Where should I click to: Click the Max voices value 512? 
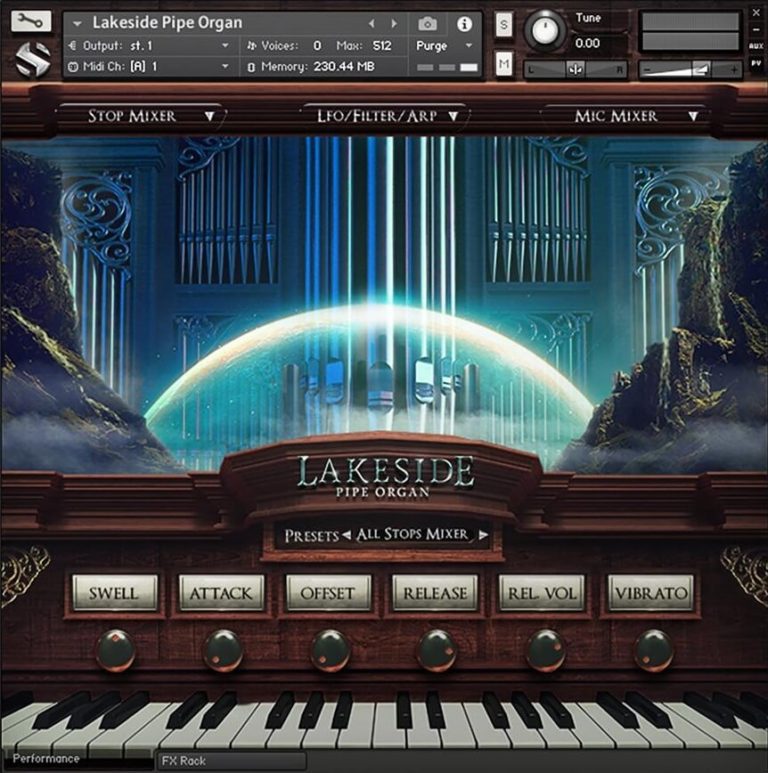tap(382, 46)
